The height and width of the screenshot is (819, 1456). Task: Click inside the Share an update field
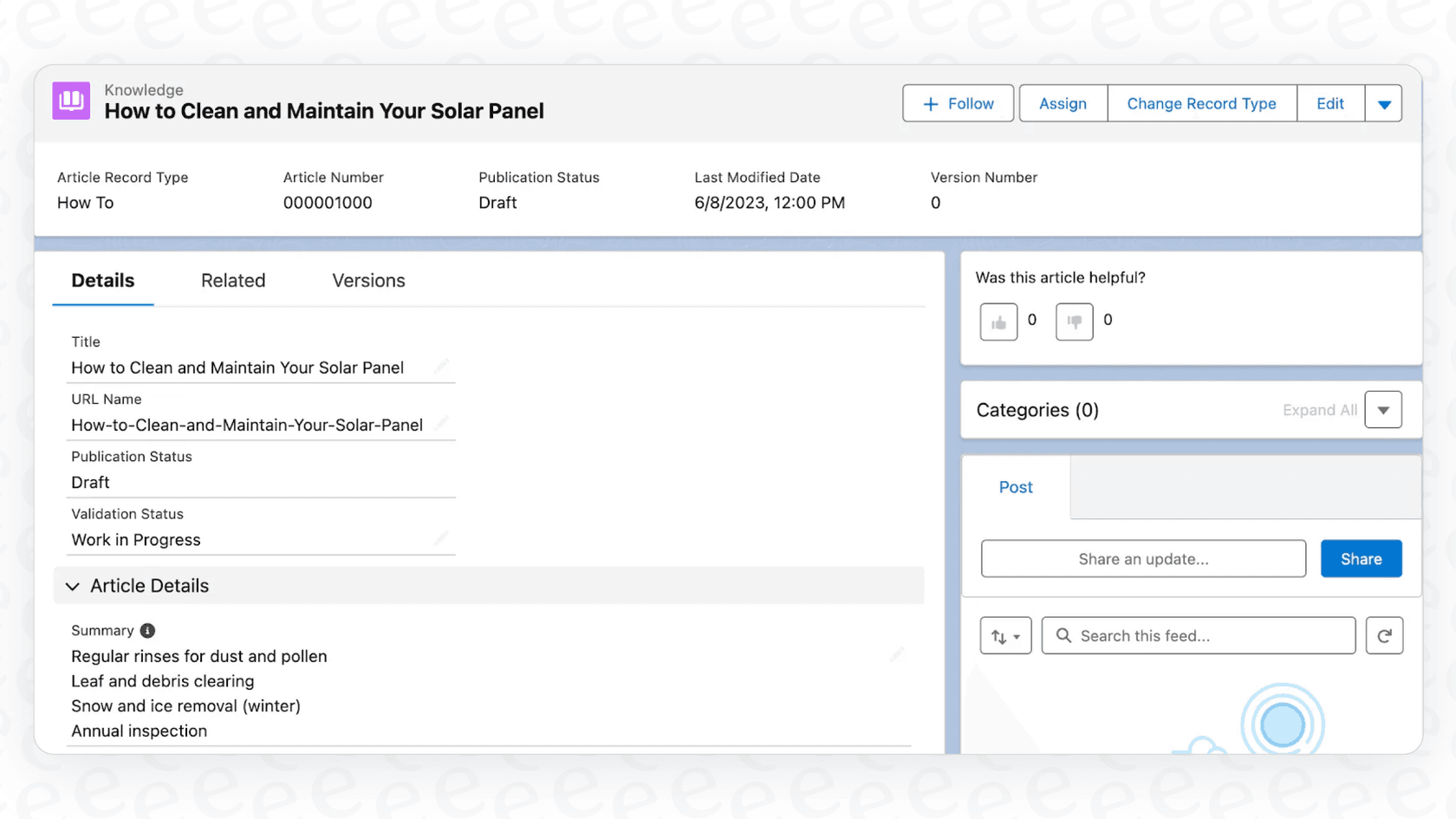tap(1143, 558)
